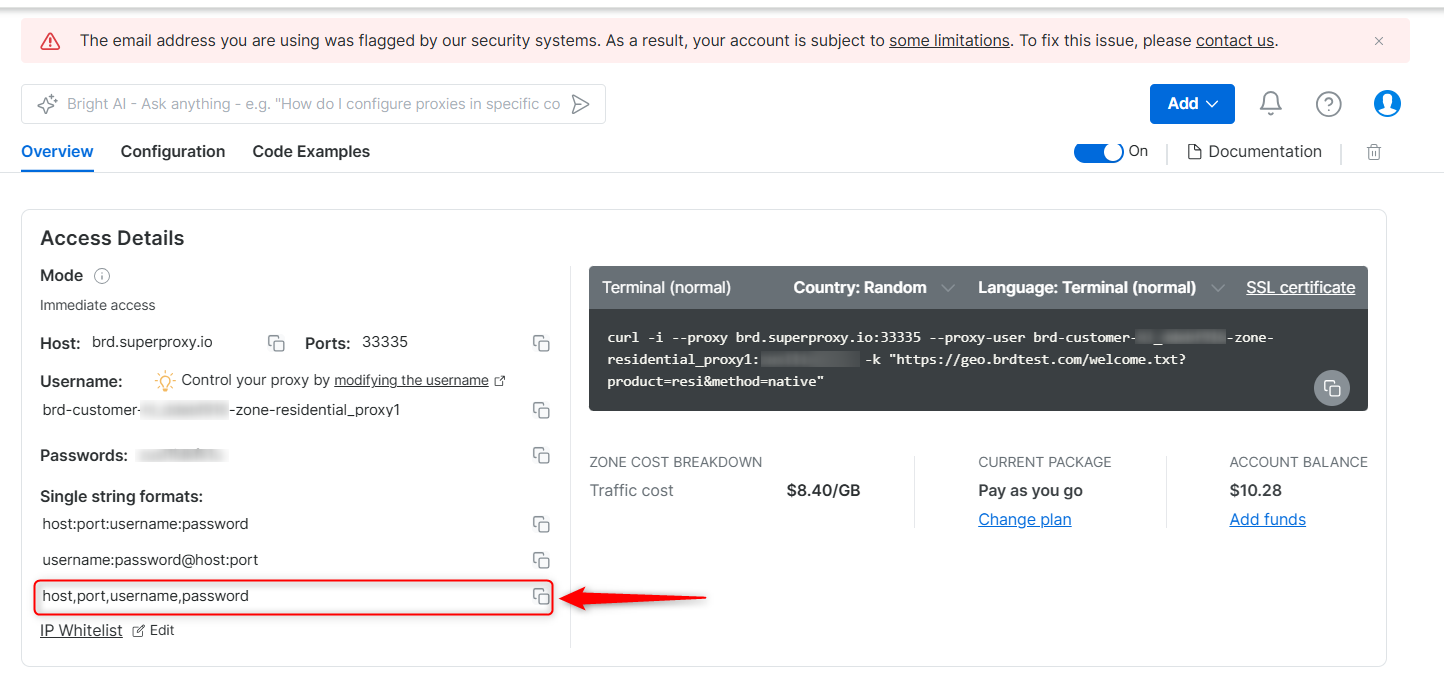Viewport: 1444px width, 690px height.
Task: Copy the Host value brd.superproxy.io
Action: 277,343
